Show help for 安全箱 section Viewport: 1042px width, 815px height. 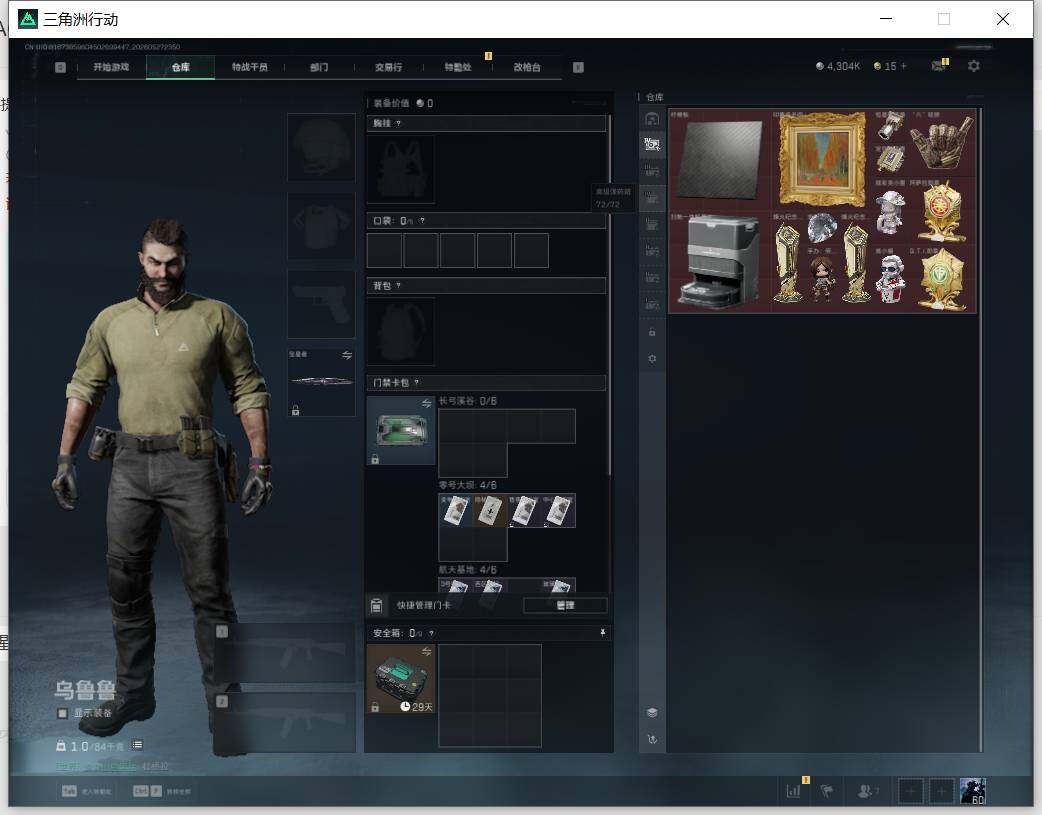tap(431, 634)
